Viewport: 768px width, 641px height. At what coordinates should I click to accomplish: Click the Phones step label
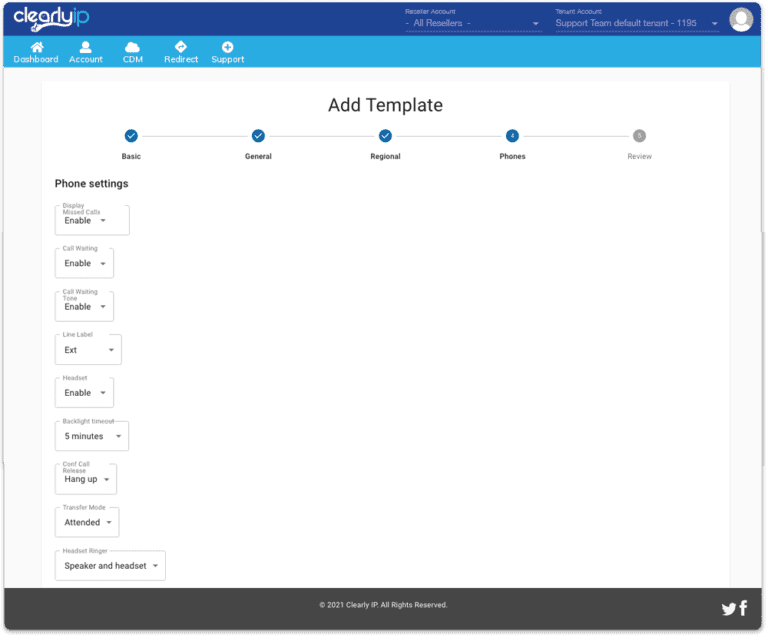point(512,156)
